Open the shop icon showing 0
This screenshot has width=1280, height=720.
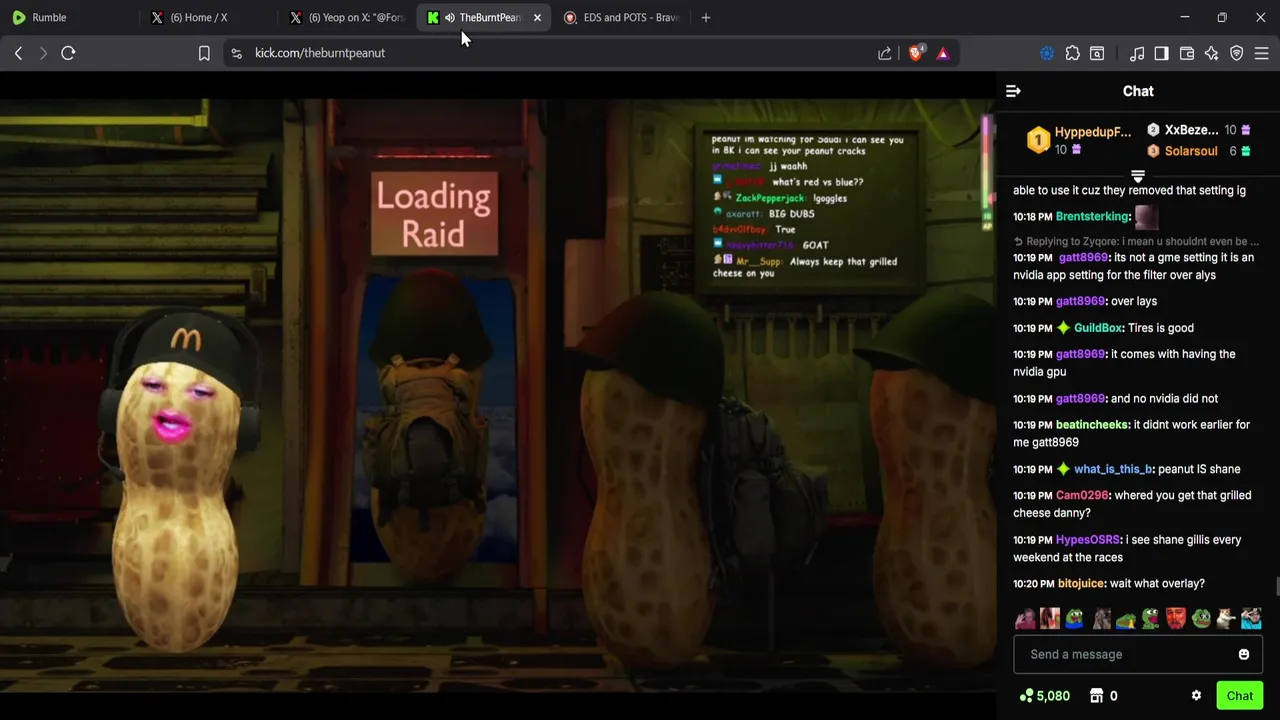(x=1103, y=696)
